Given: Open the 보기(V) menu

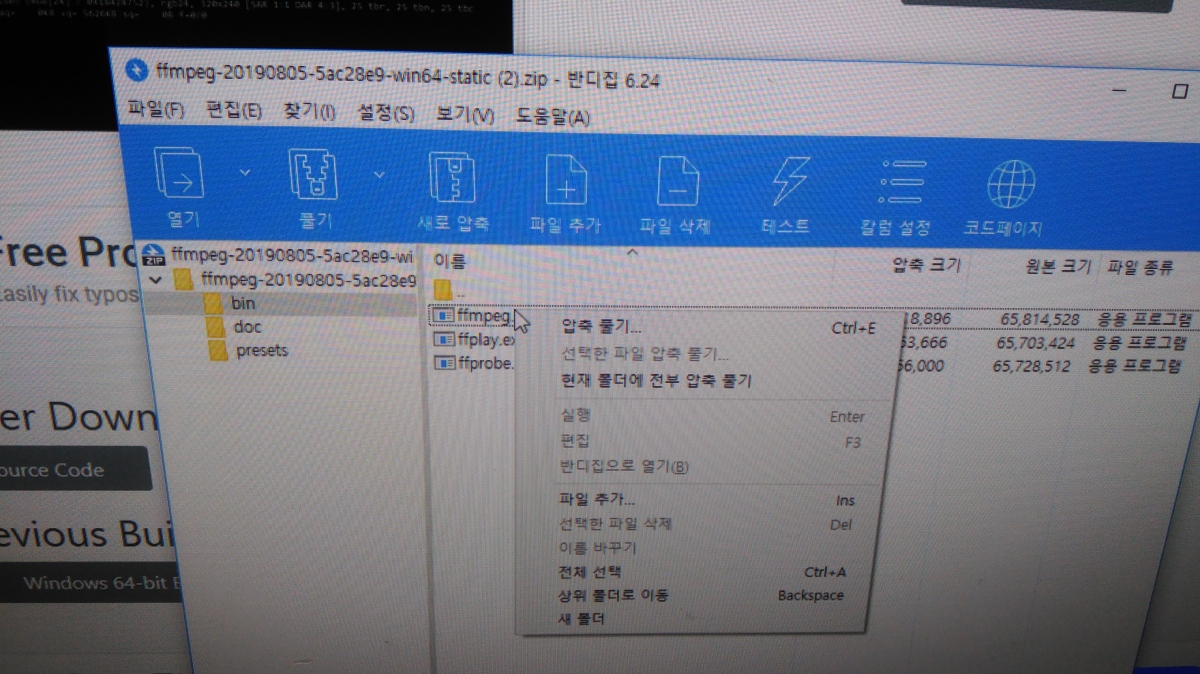Looking at the screenshot, I should pyautogui.click(x=465, y=116).
